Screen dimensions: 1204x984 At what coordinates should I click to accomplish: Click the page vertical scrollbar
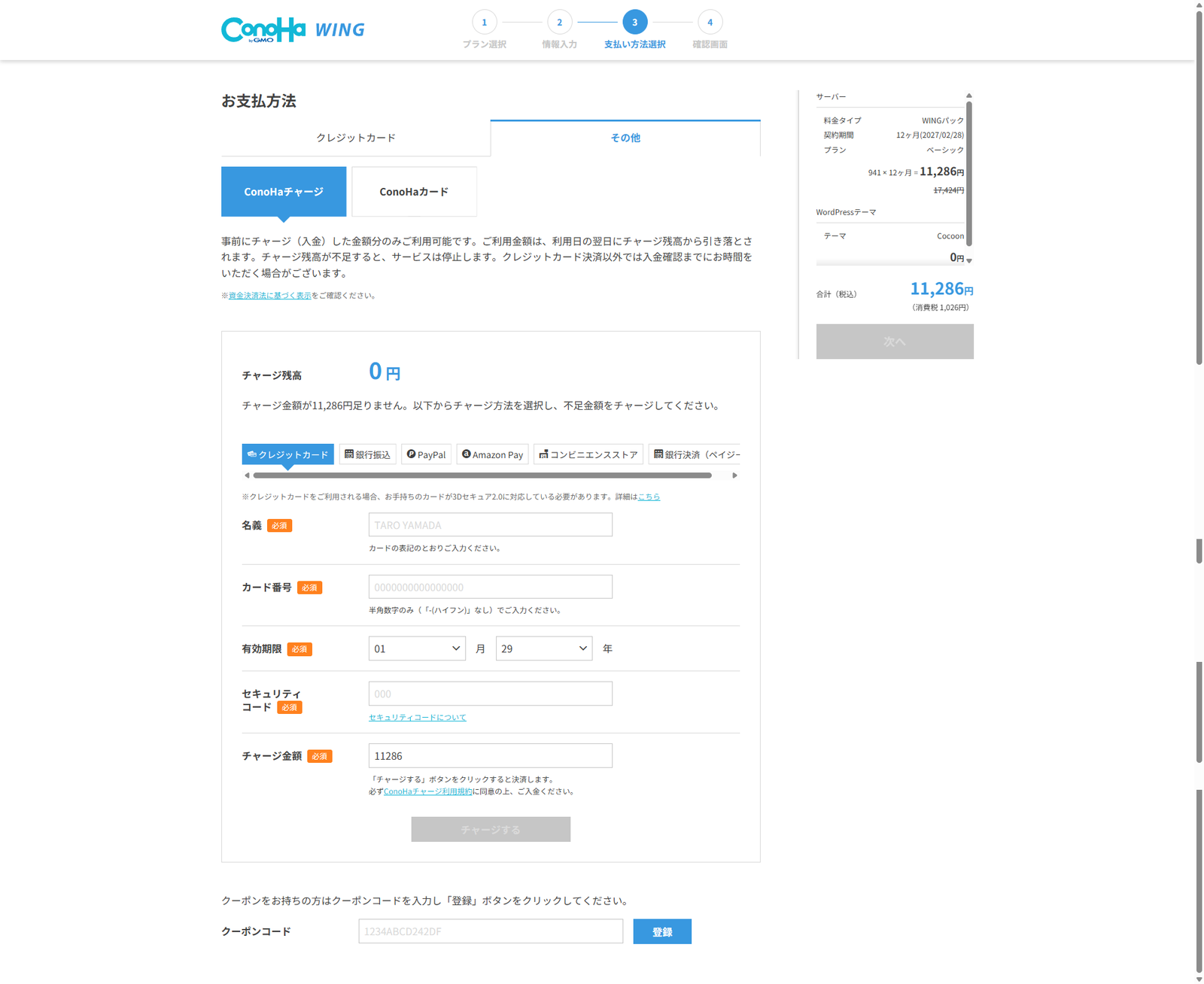coord(1199,187)
